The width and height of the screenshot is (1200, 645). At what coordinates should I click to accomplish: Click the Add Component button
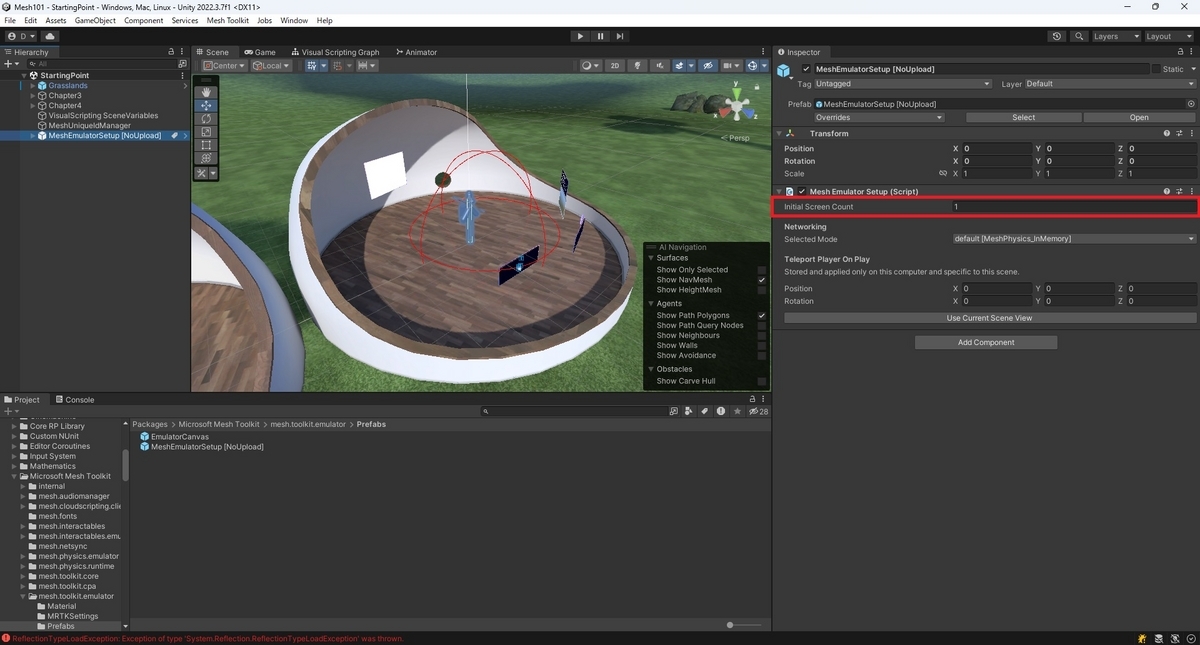click(x=986, y=342)
